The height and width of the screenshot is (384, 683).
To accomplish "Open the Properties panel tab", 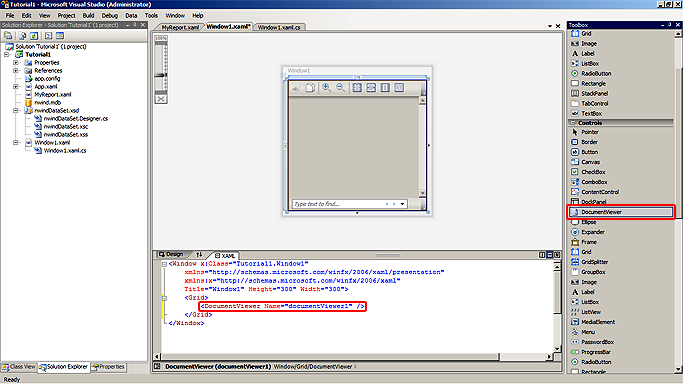I will pyautogui.click(x=108, y=367).
